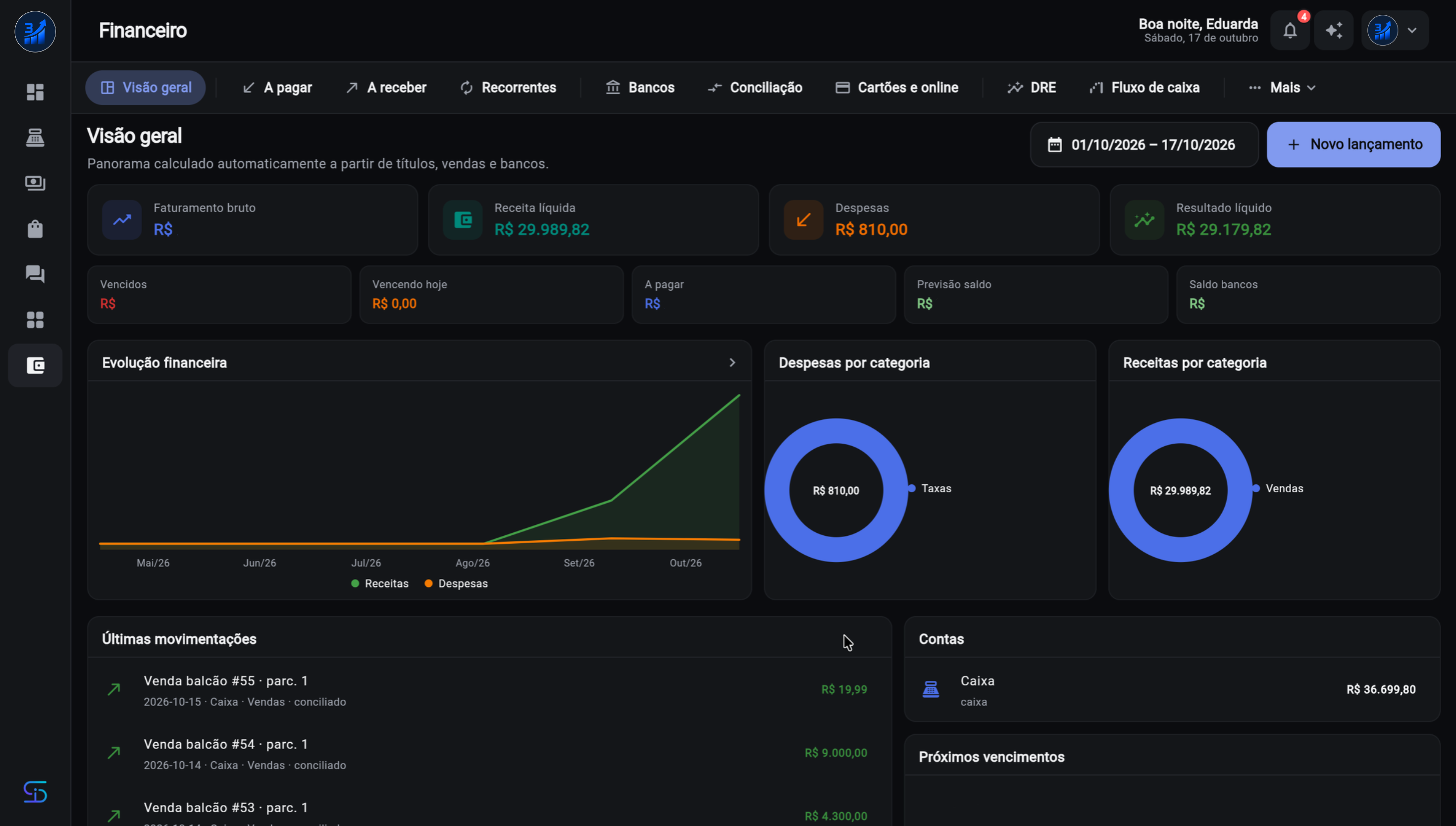Select the wallet Financeiro icon in sidebar
The height and width of the screenshot is (826, 1456).
(35, 365)
